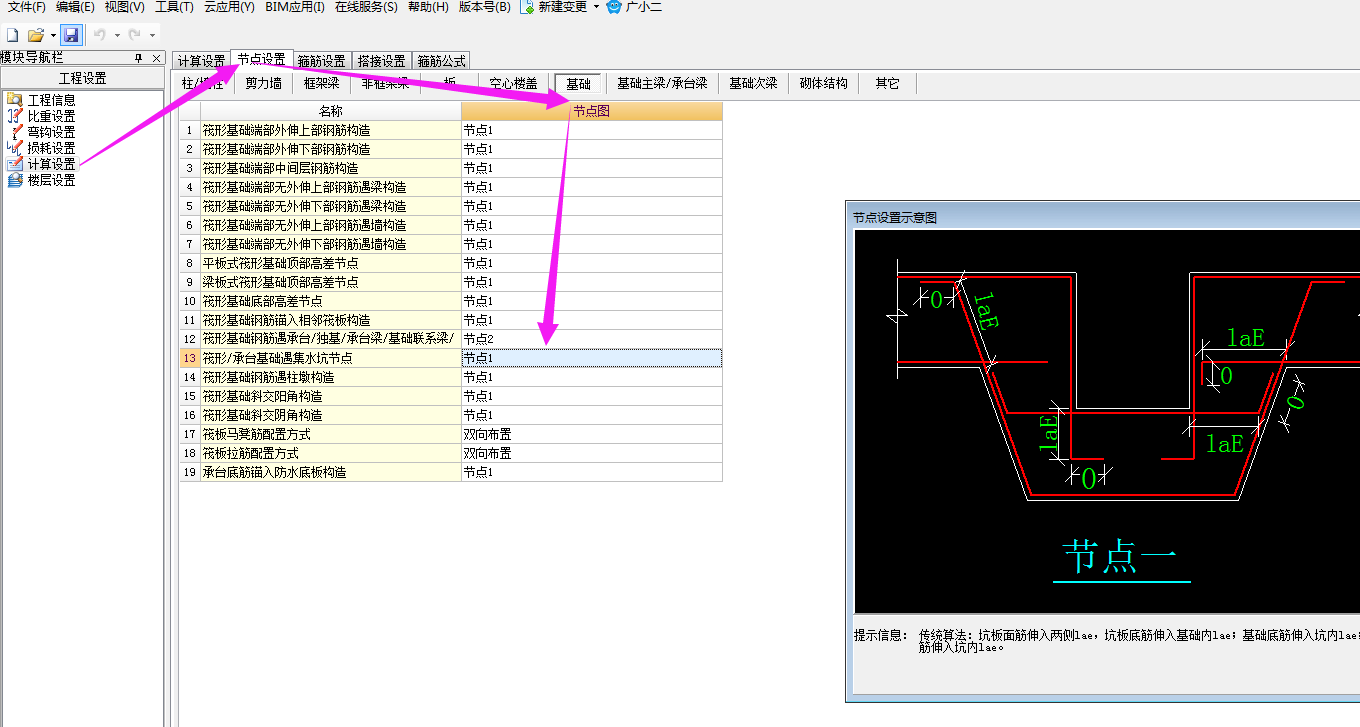Screen dimensions: 1360x727
Task: Select row 筏形基础斜交阳角构造
Action: point(331,396)
